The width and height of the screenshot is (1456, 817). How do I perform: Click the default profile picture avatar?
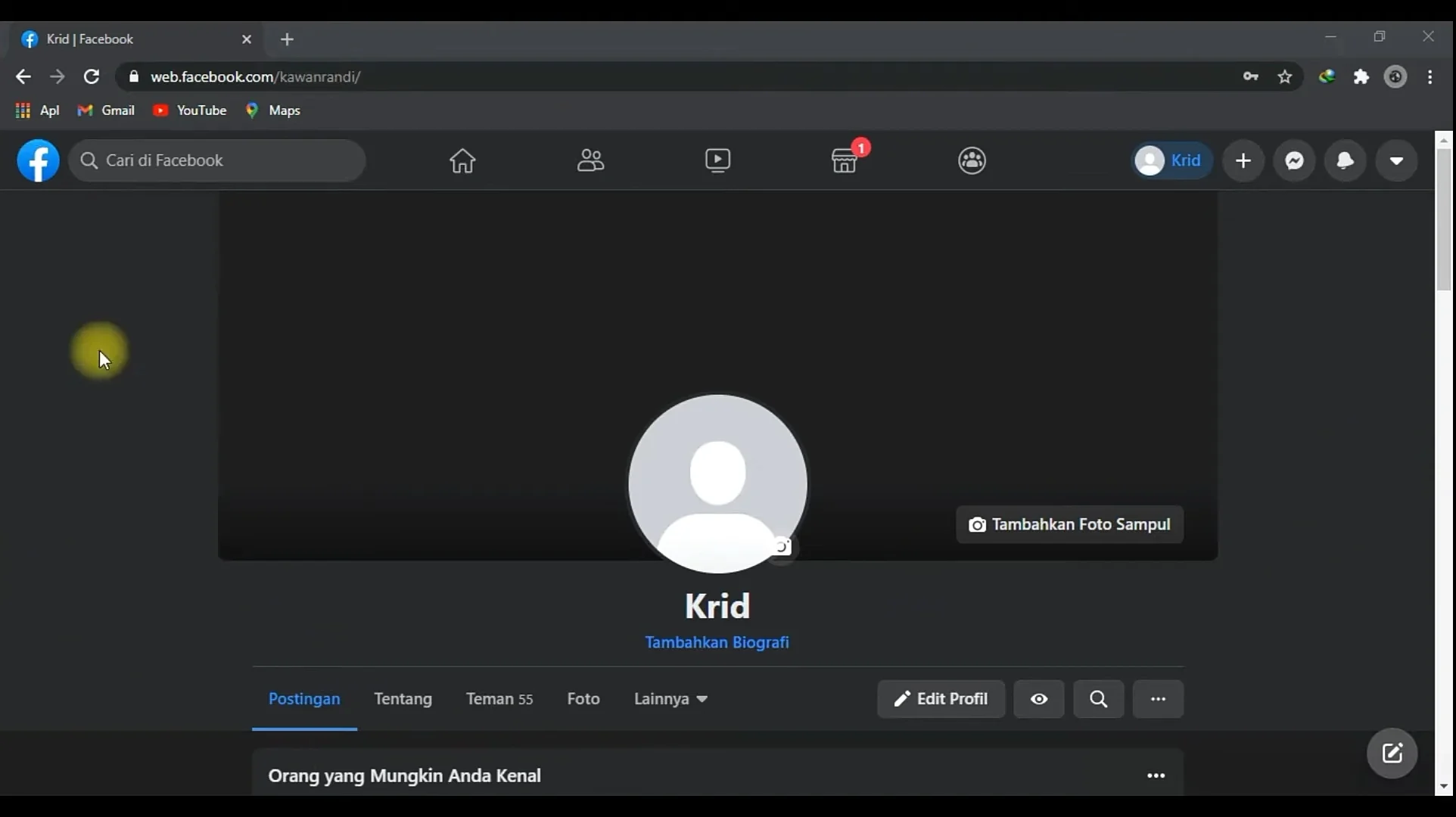717,484
